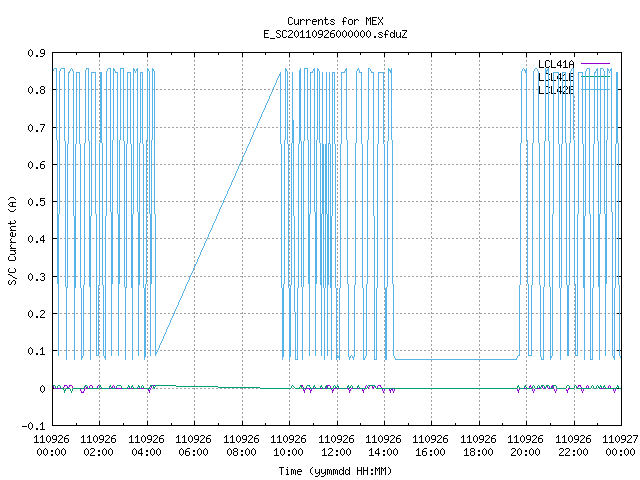640x480 pixels.
Task: Click the 0.6 y-axis tick value
Action: 36,165
